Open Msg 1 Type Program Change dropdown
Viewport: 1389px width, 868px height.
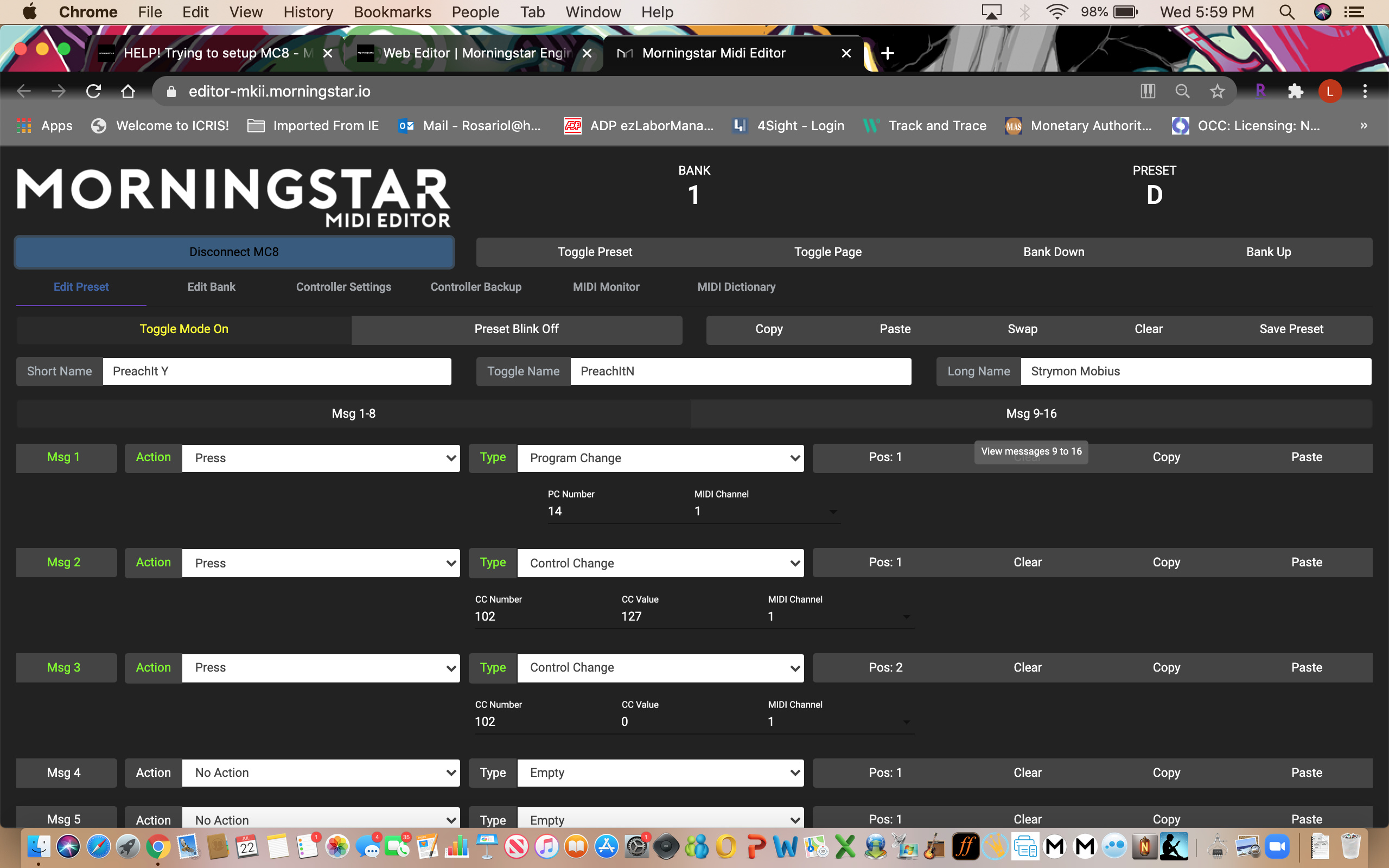pyautogui.click(x=660, y=457)
